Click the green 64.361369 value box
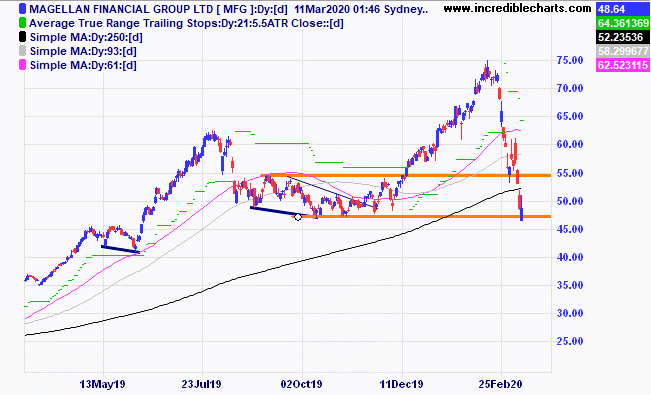Image resolution: width=651 pixels, height=395 pixels. pos(622,23)
